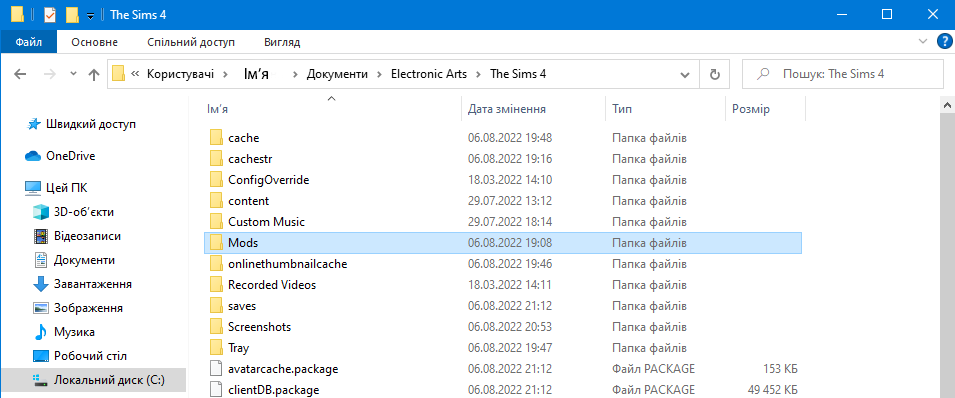Image resolution: width=955 pixels, height=398 pixels.
Task: Click the Explorer folder icon in title bar
Action: point(18,14)
